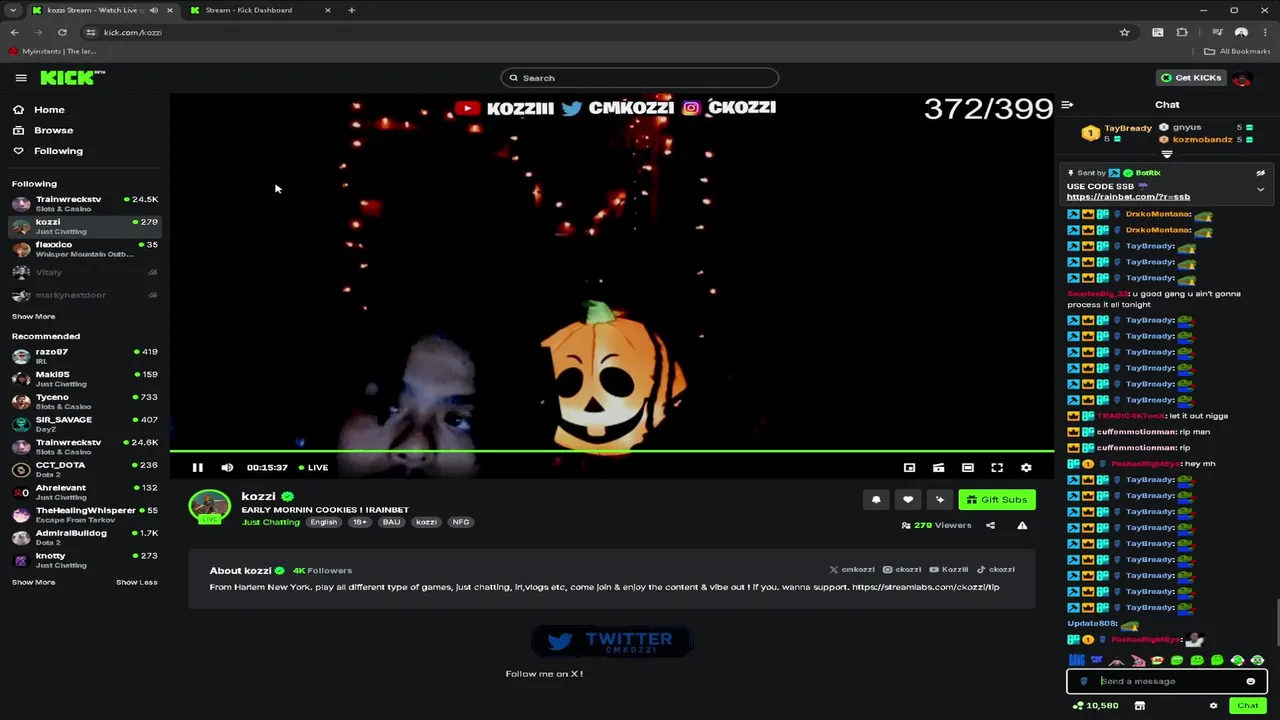The height and width of the screenshot is (720, 1280).
Task: Click the Just Chatting category link under title
Action: [x=270, y=522]
